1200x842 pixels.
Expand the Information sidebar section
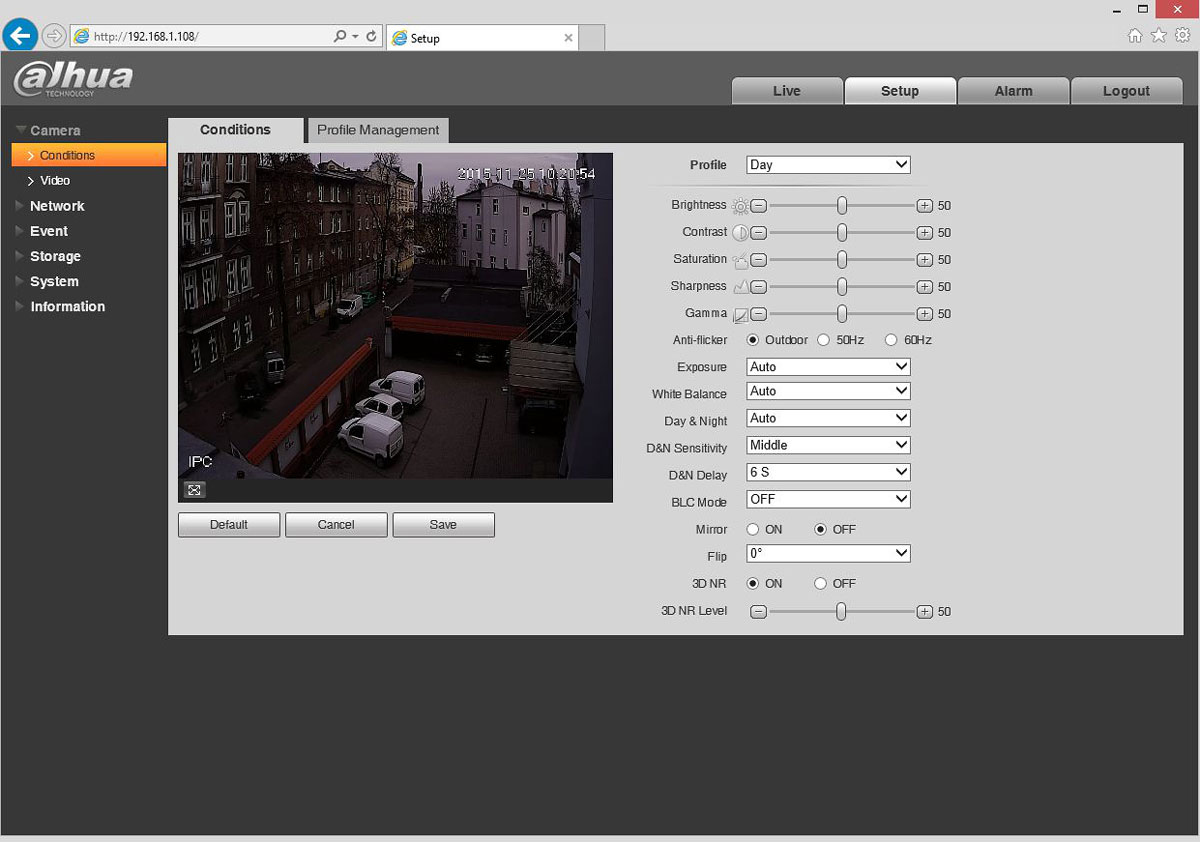[67, 307]
